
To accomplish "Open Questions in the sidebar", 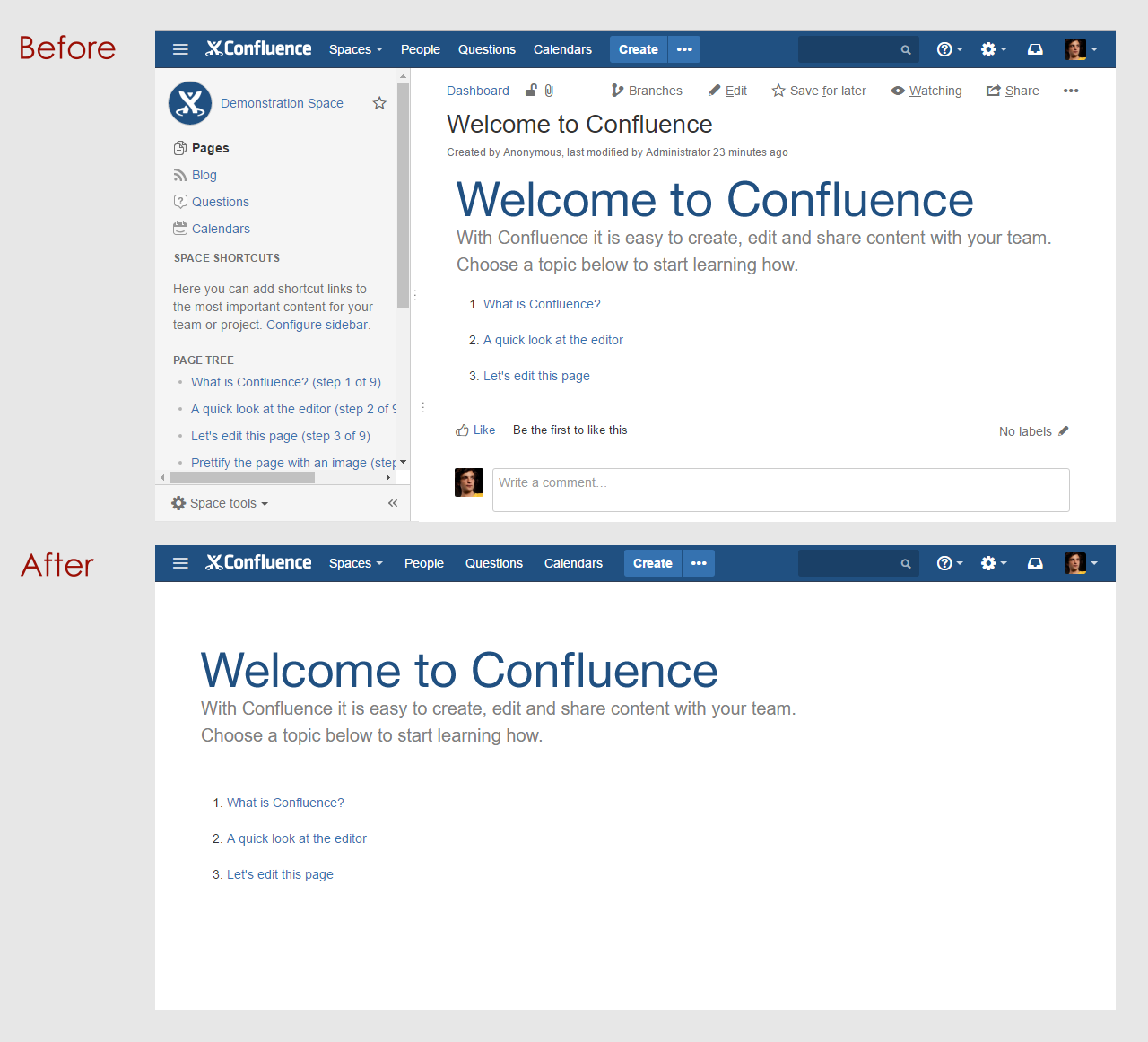I will tap(211, 202).
